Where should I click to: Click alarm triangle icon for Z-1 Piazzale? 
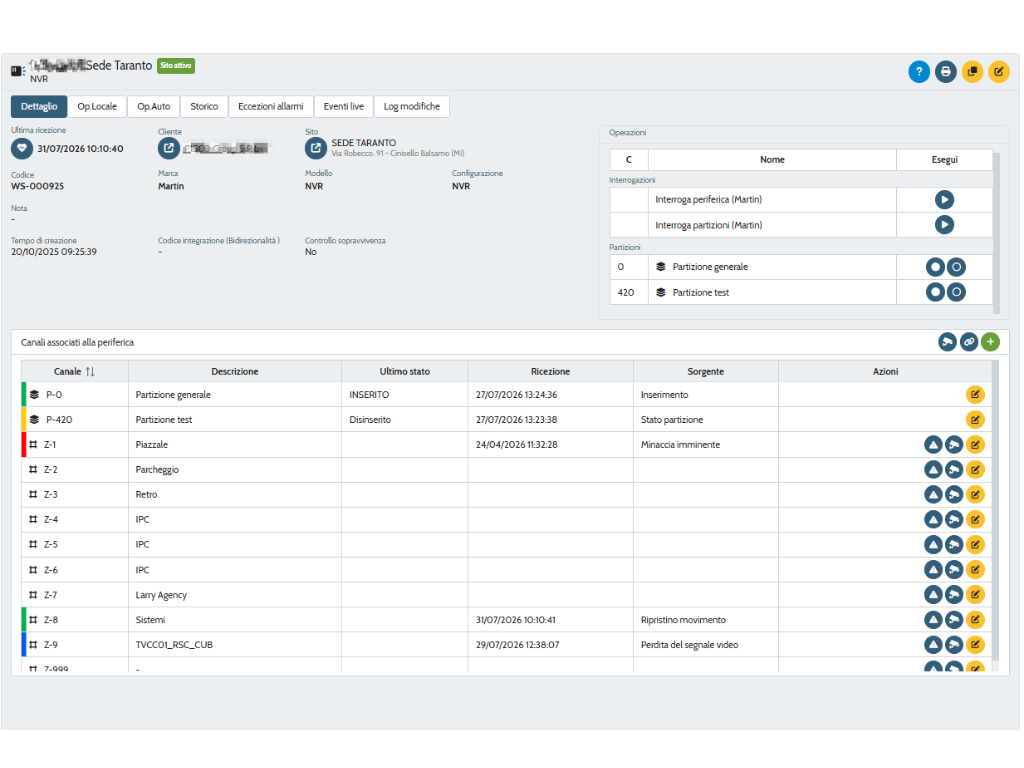(933, 445)
